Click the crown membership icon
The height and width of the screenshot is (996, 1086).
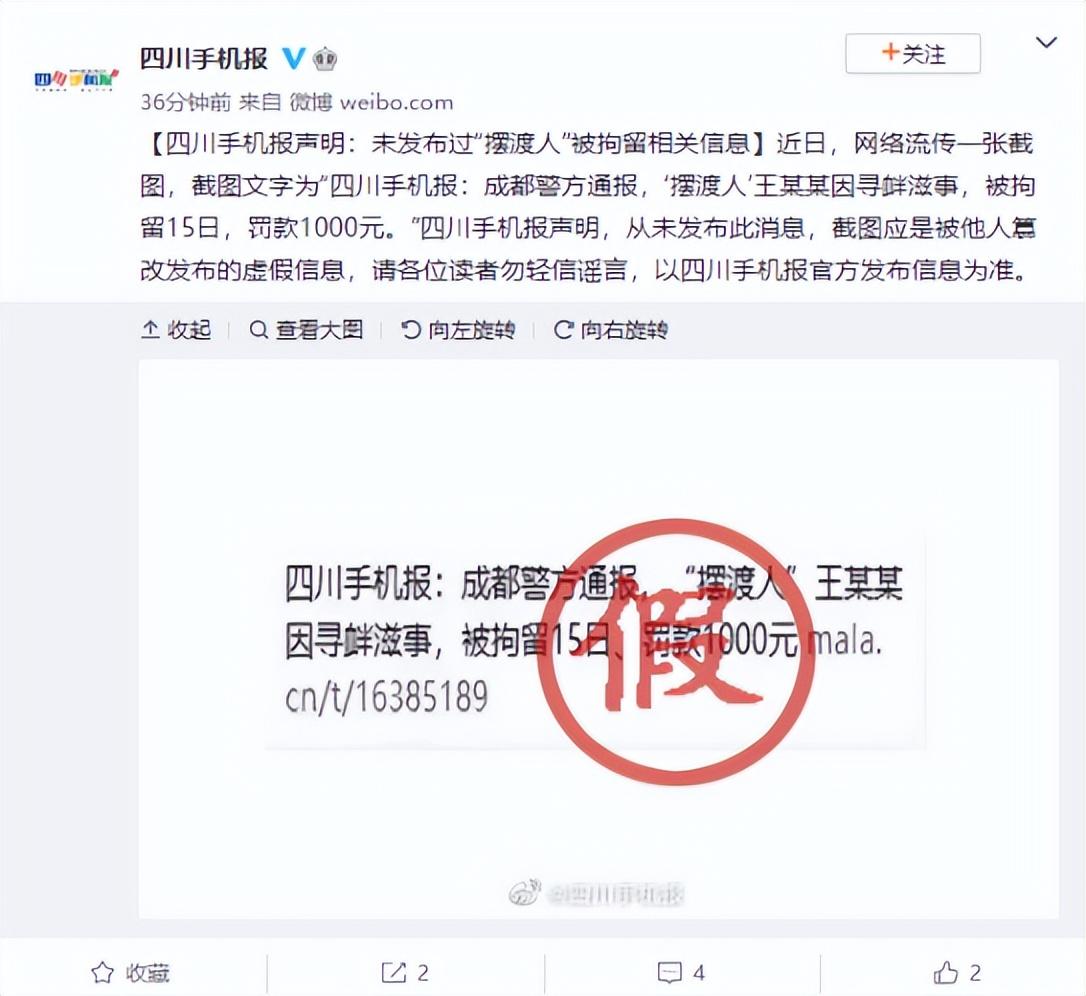pyautogui.click(x=325, y=59)
